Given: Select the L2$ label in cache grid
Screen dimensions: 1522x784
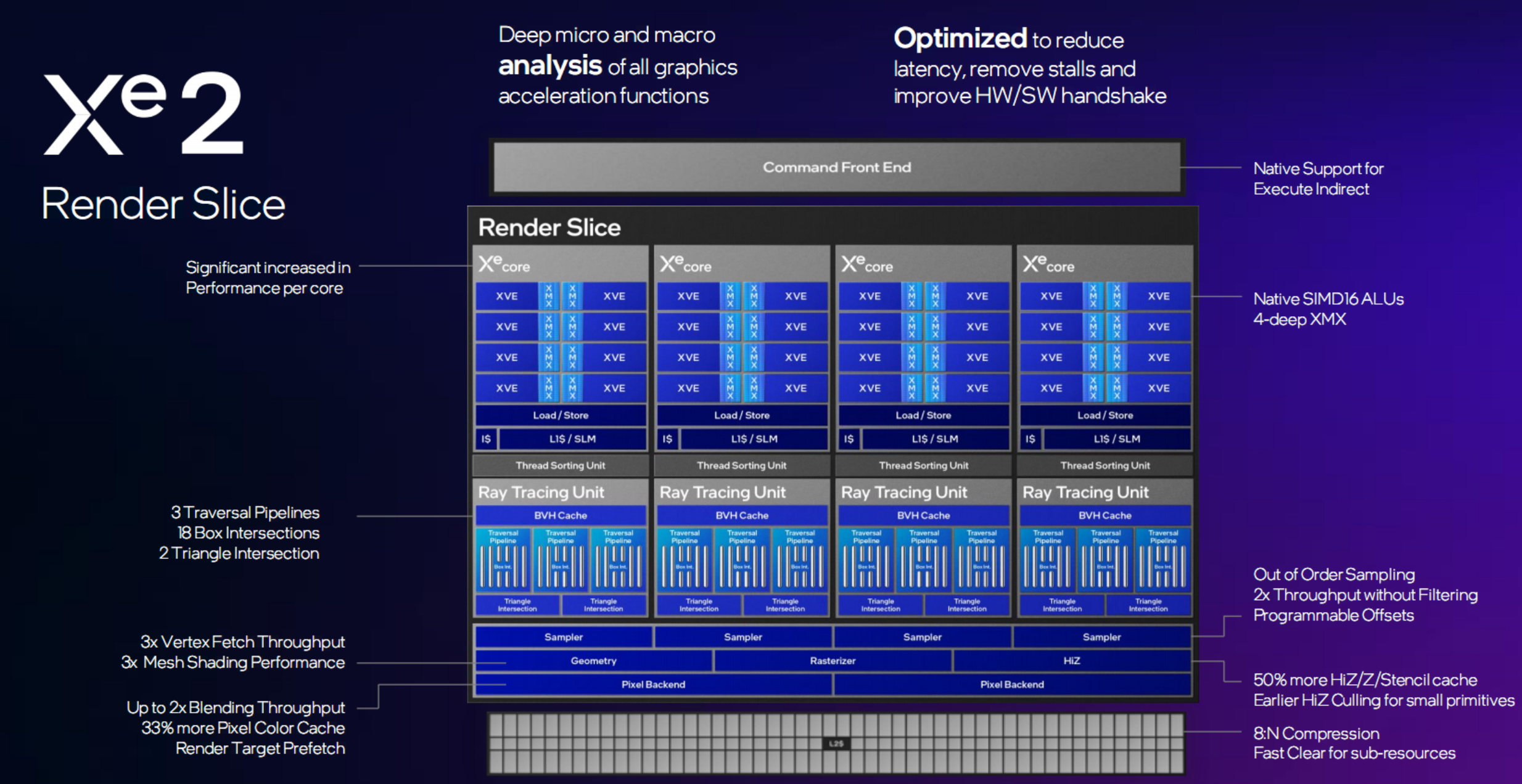Looking at the screenshot, I should (x=836, y=743).
